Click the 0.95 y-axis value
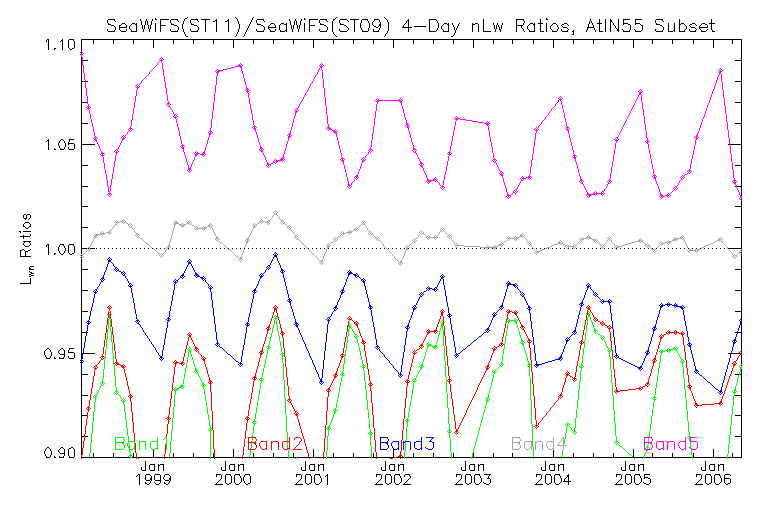The height and width of the screenshot is (512, 768). click(60, 353)
